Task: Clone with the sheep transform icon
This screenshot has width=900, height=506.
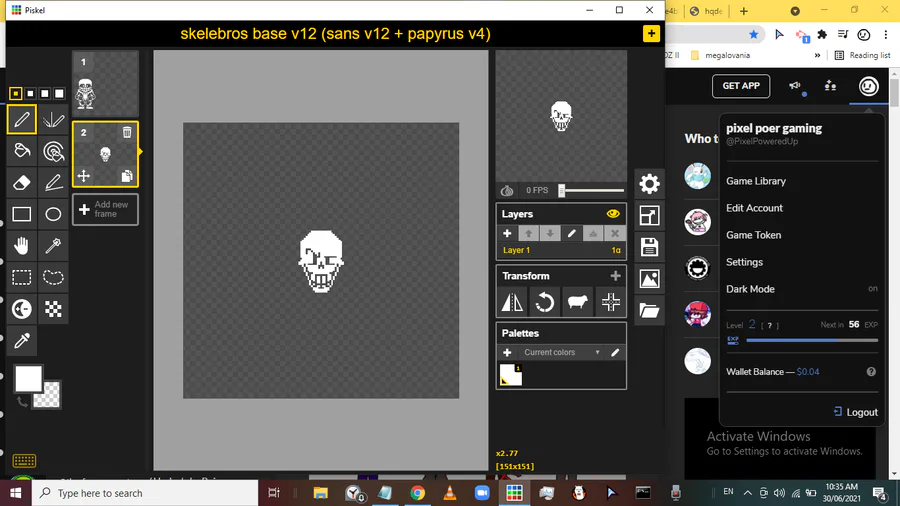Action: [x=577, y=302]
